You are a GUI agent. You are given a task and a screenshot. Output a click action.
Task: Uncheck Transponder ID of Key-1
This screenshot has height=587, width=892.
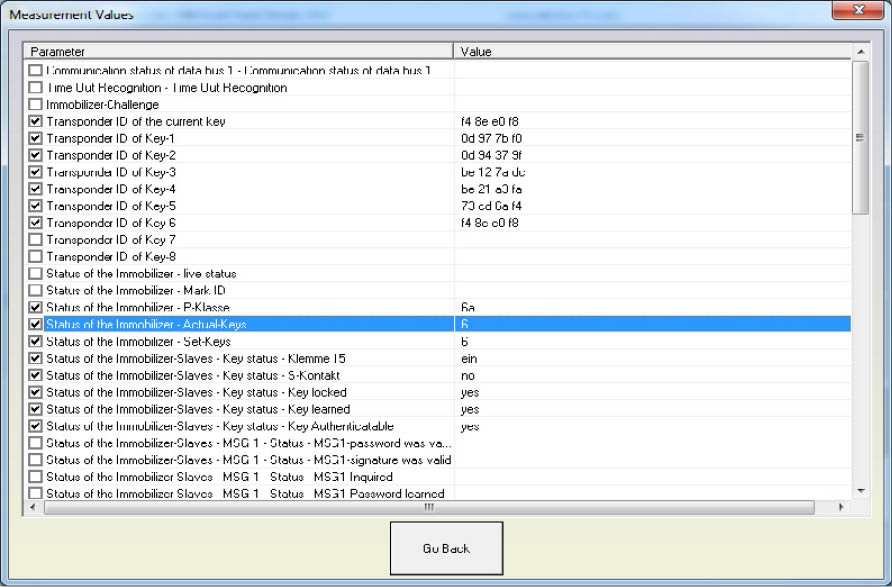[x=36, y=139]
